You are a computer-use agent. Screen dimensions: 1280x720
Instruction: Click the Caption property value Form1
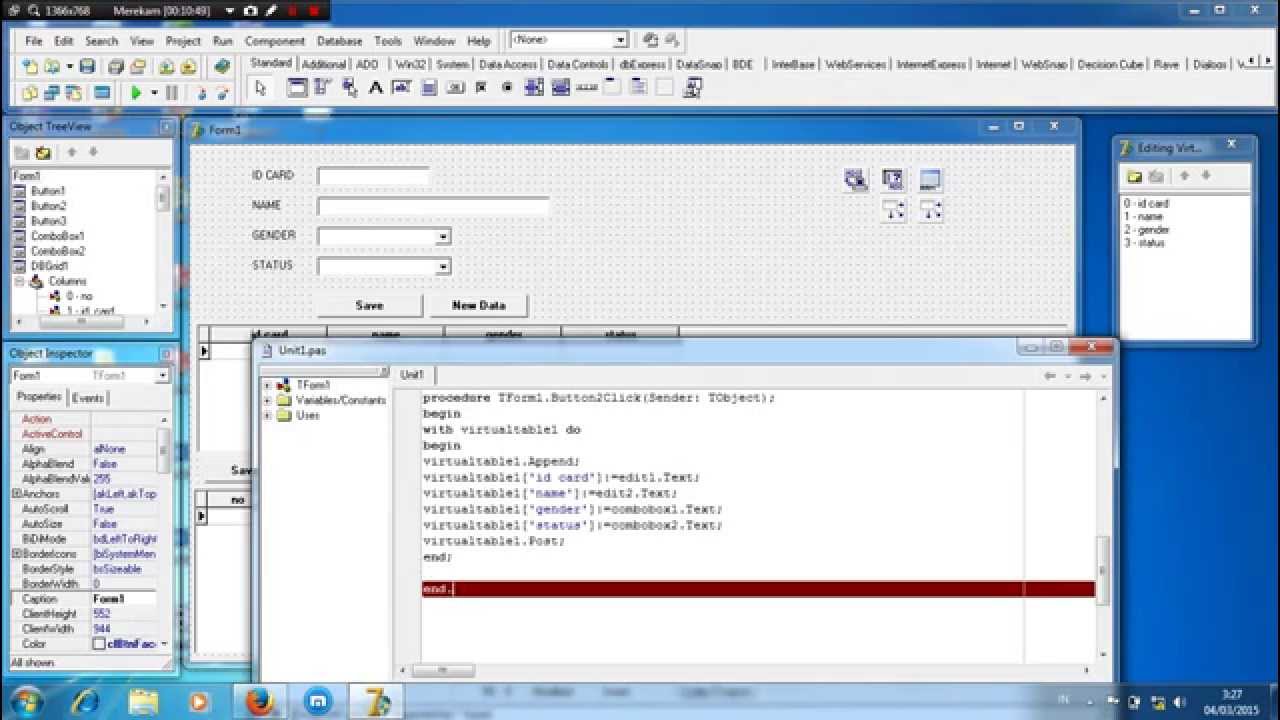[x=125, y=599]
